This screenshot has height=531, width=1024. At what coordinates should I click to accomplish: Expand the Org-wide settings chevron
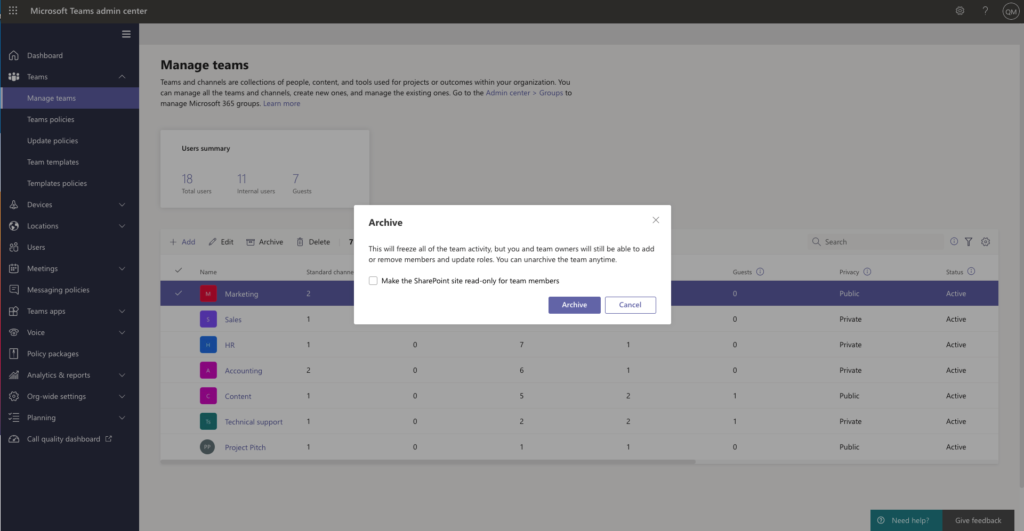(x=122, y=396)
